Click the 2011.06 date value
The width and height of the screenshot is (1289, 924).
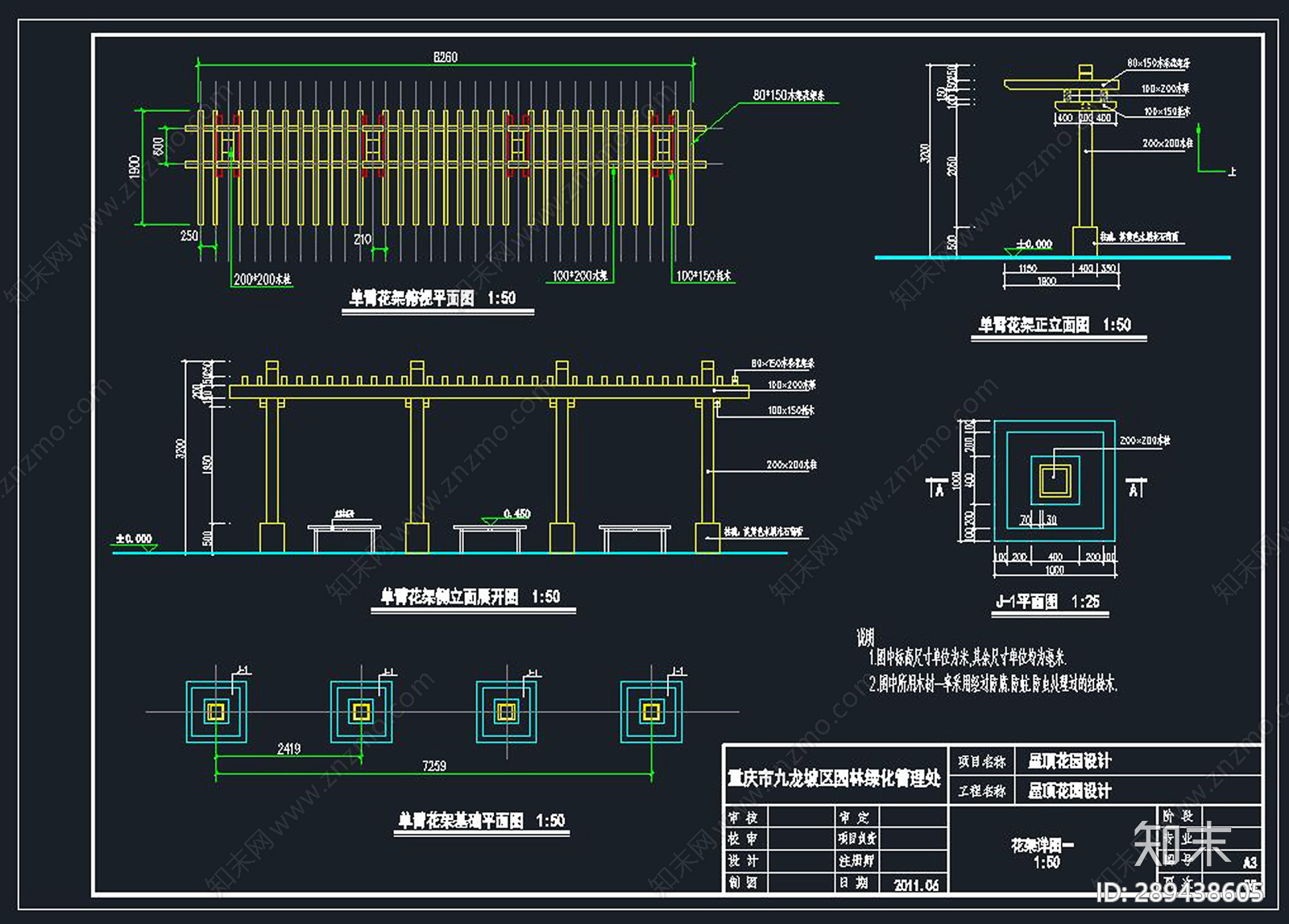[916, 885]
